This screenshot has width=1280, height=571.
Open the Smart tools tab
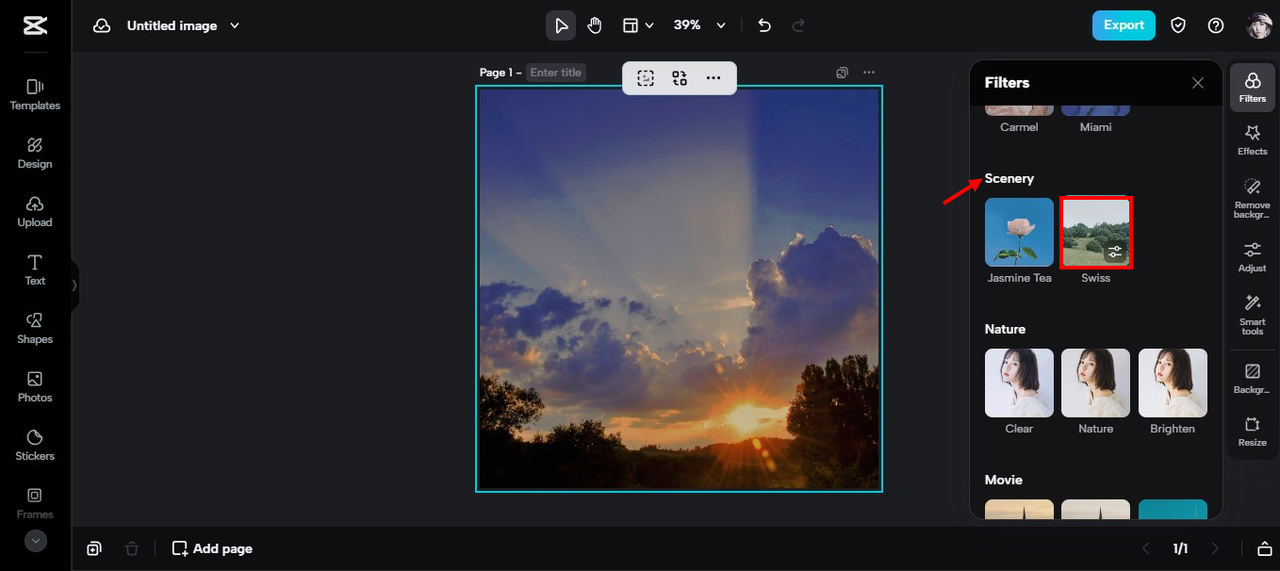(x=1253, y=315)
